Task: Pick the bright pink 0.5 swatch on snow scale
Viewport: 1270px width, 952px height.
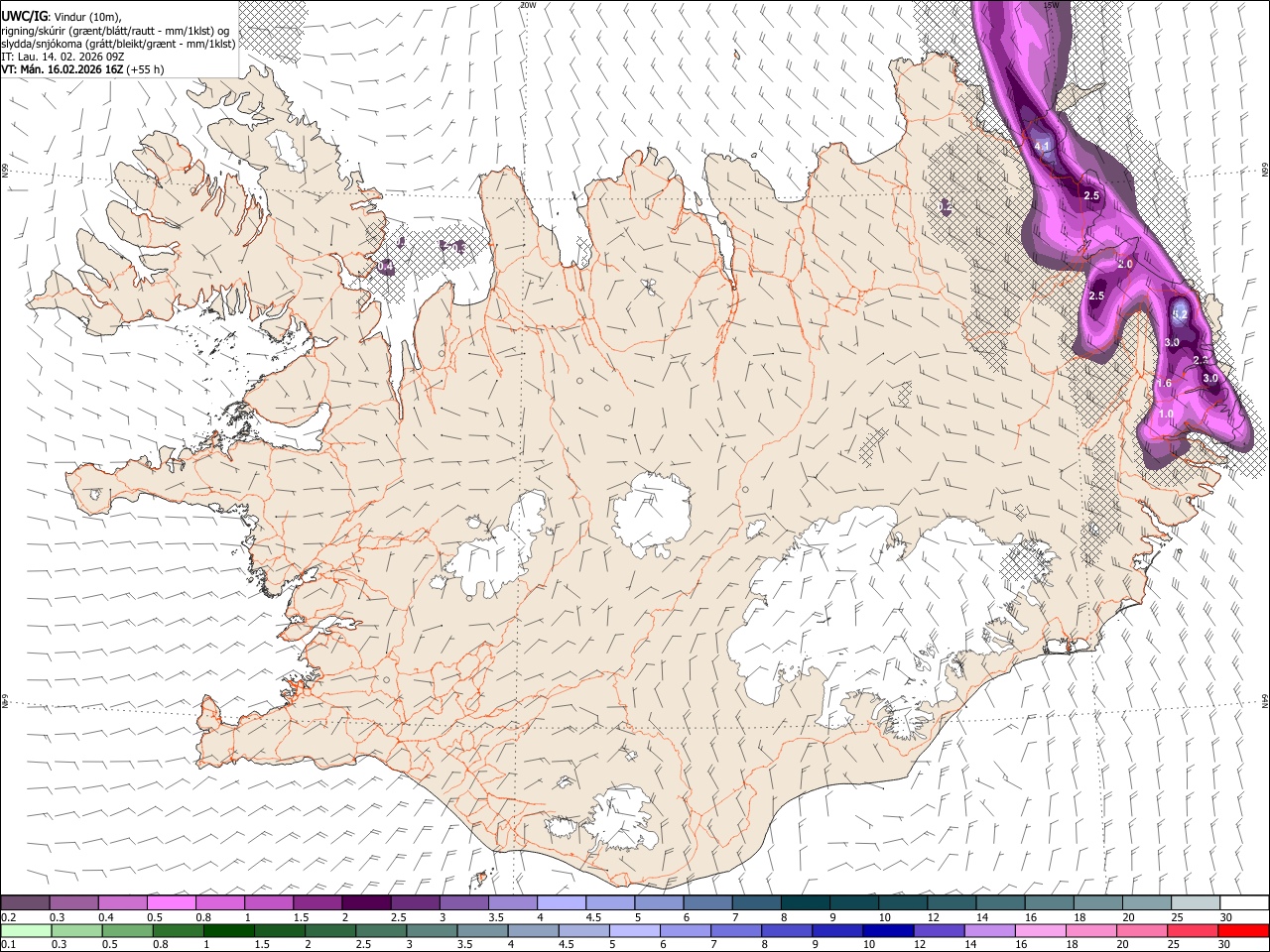Action: click(x=172, y=902)
